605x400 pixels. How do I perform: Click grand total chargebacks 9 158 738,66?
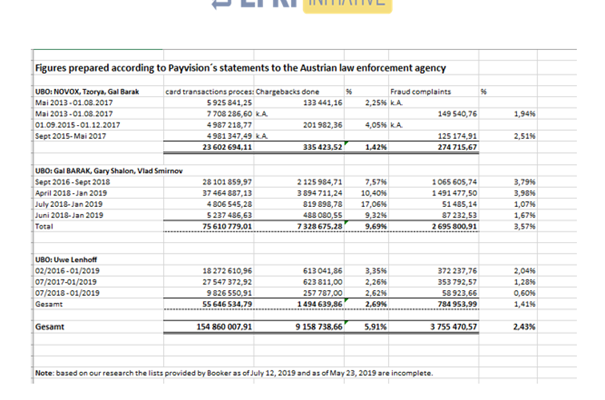point(319,327)
